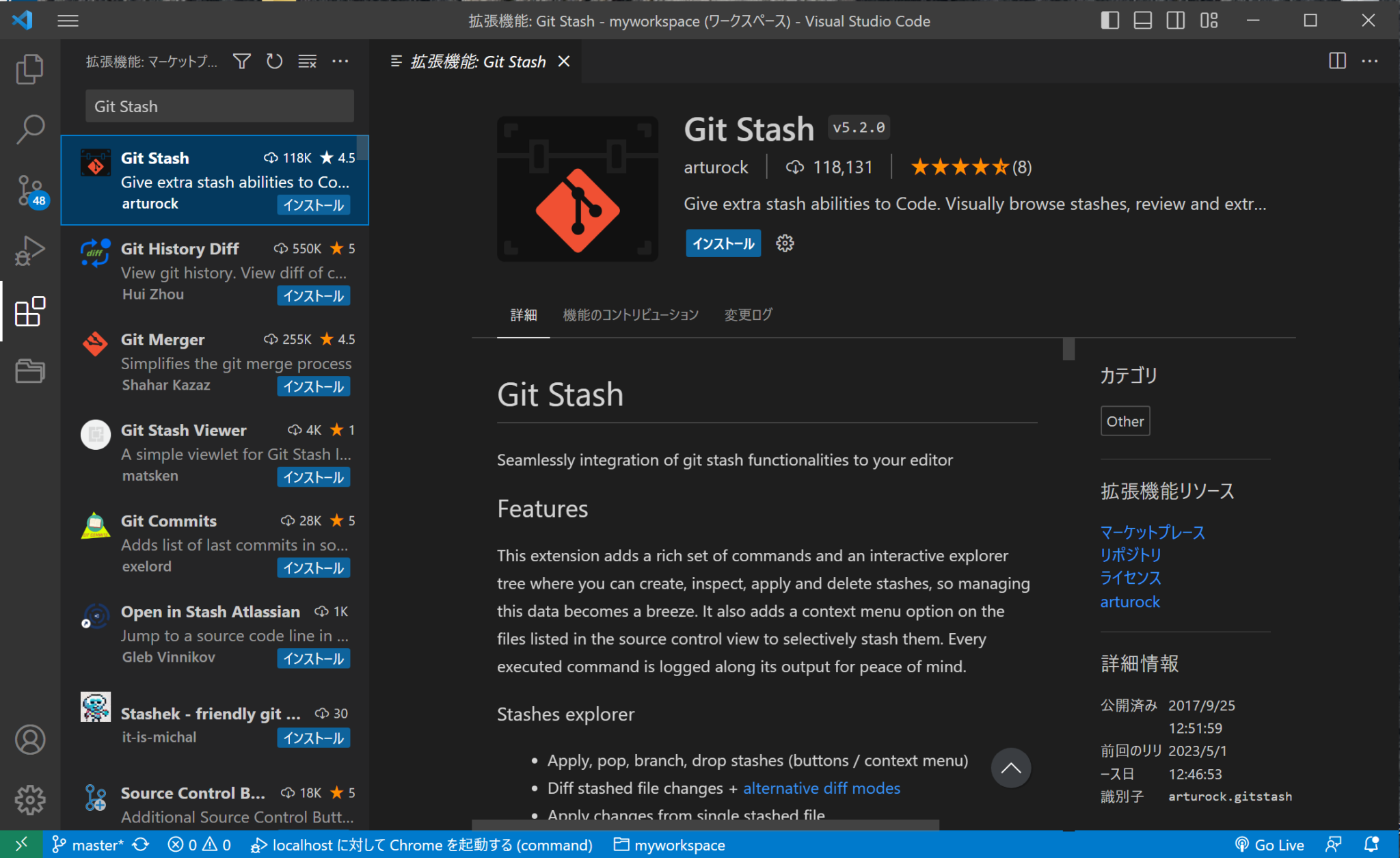The image size is (1400, 858).
Task: Clear the extension search results
Action: (307, 61)
